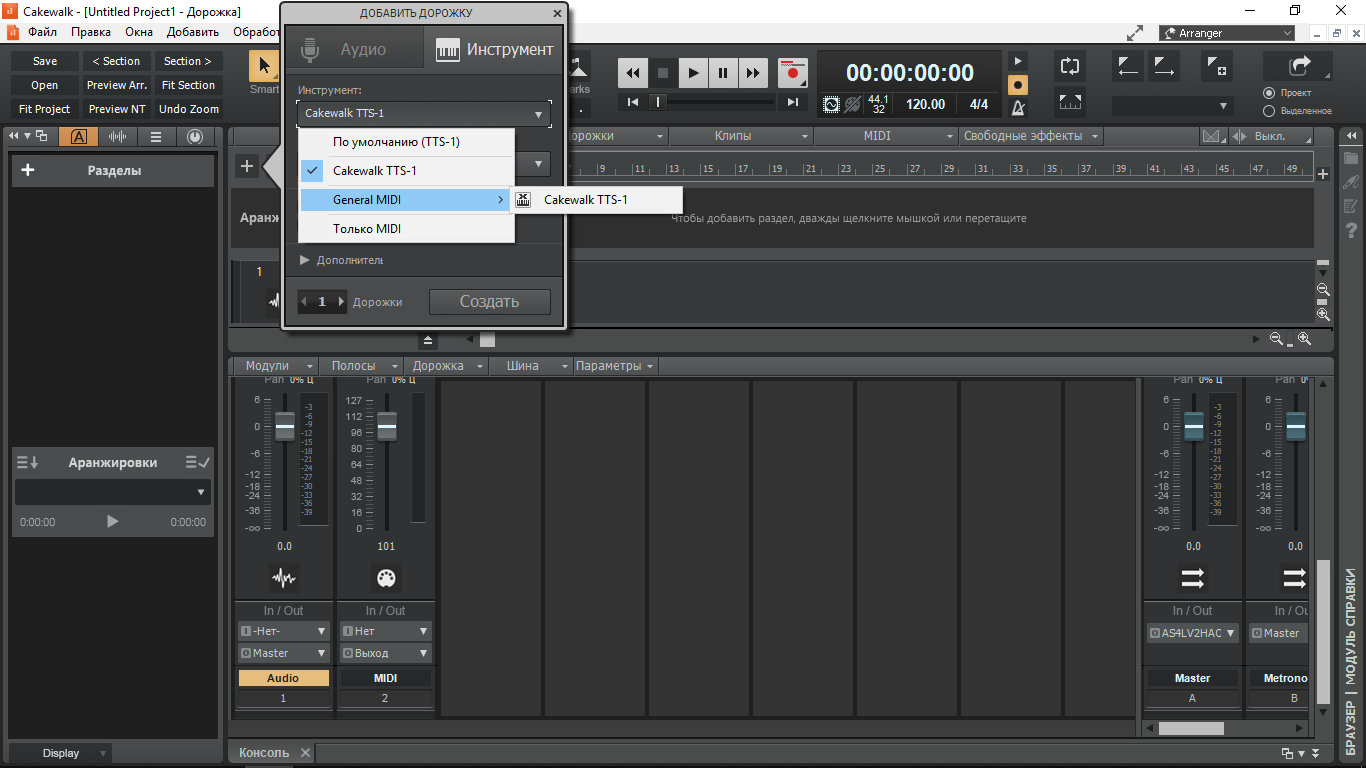Click the tempo value 120.00
Screen dimensions: 1366x768
[x=925, y=104]
